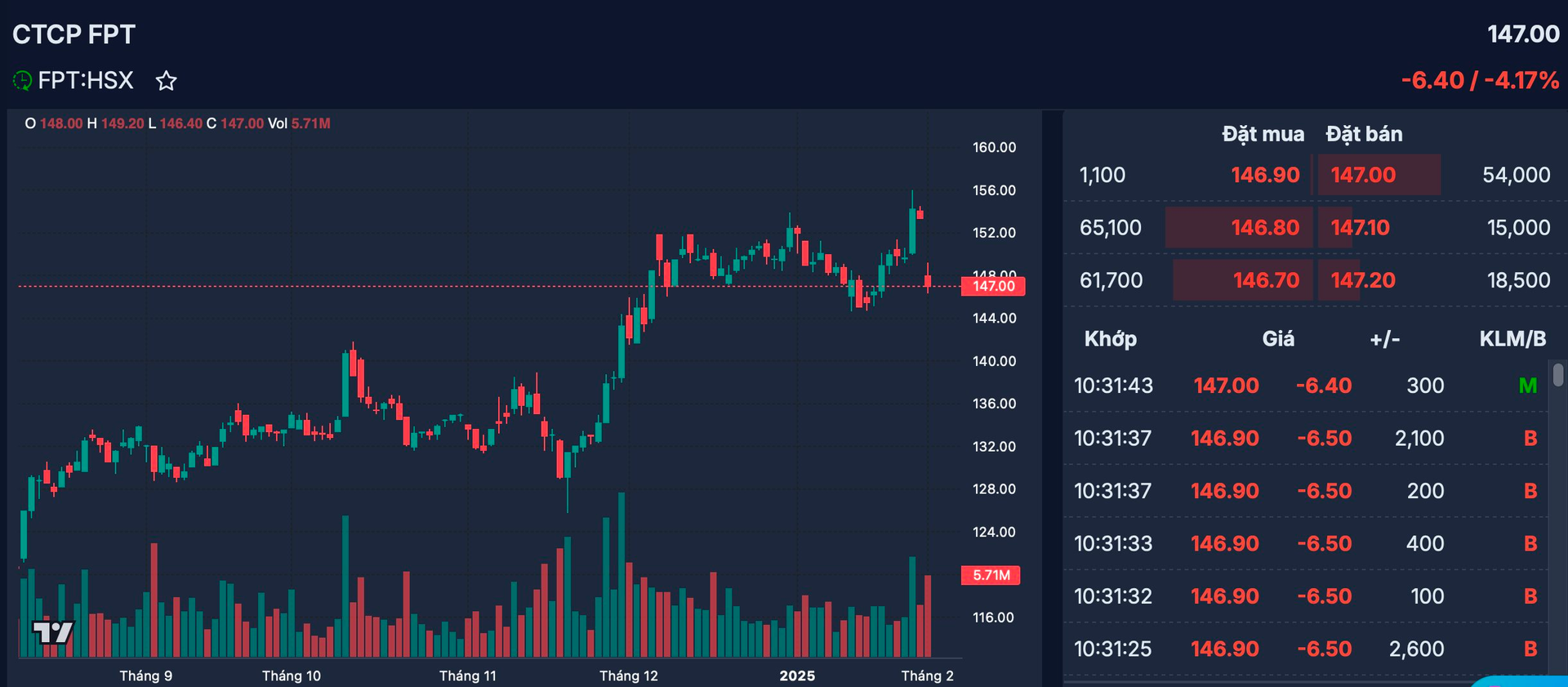This screenshot has height=687, width=1568.
Task: Select the 147.10 ask price
Action: pos(1360,228)
